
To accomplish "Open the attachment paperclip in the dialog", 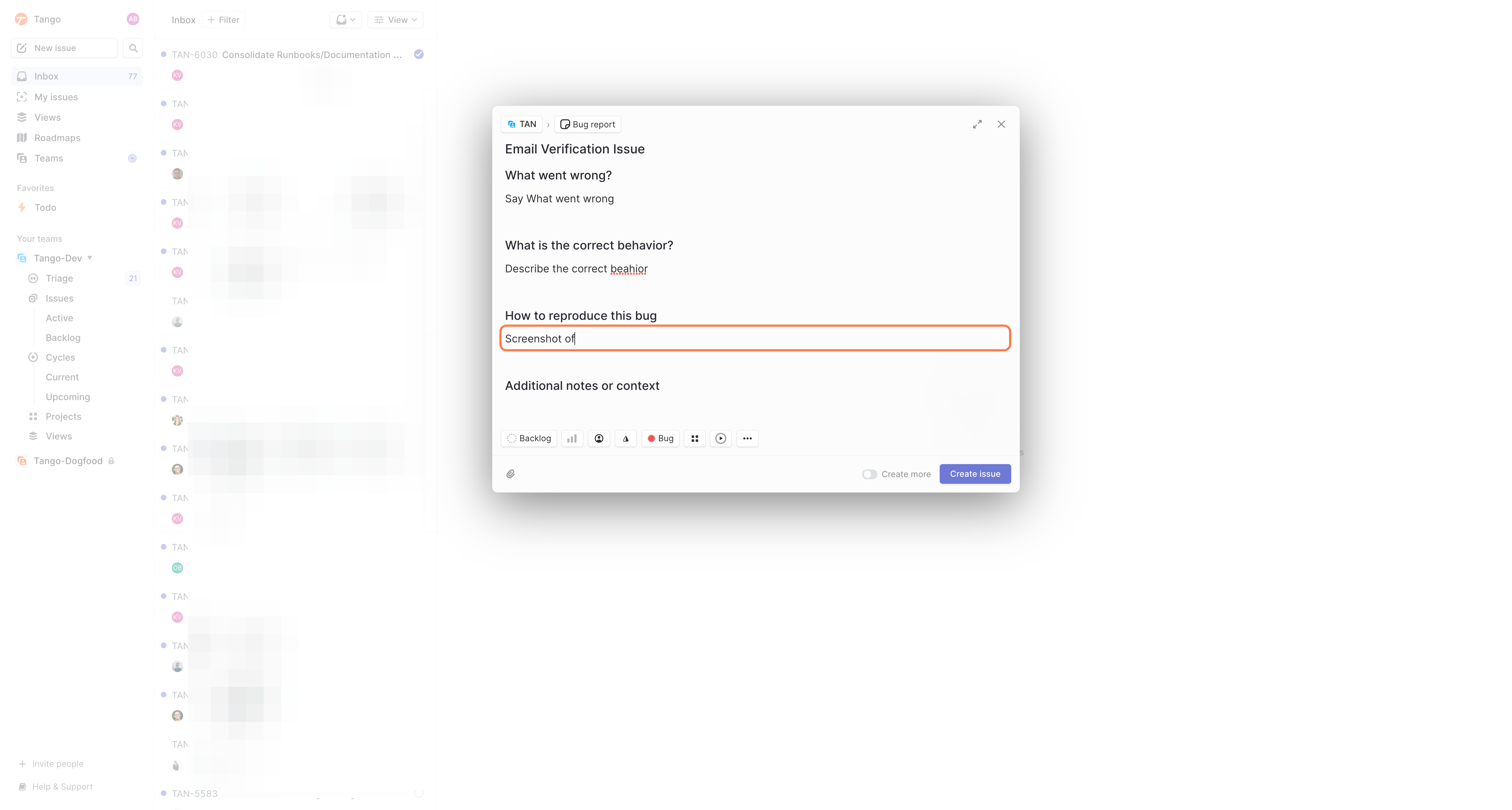I will [511, 474].
